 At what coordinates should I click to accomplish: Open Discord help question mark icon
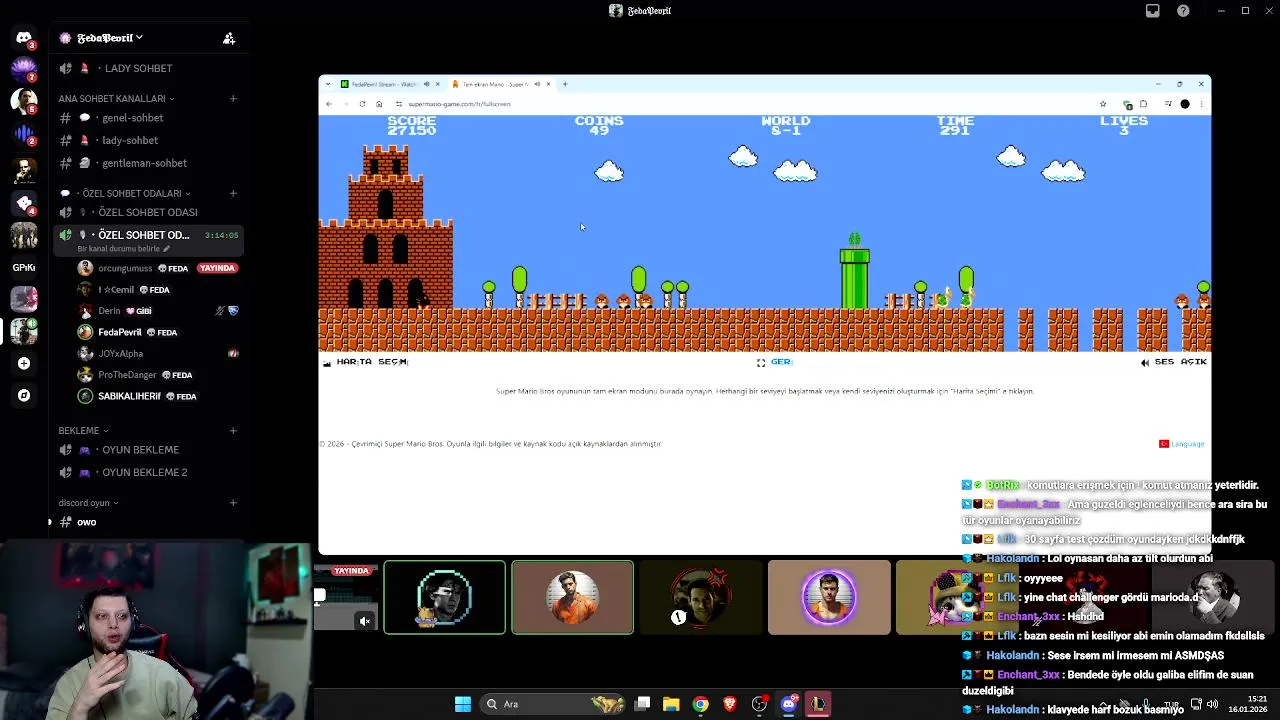pyautogui.click(x=1184, y=11)
